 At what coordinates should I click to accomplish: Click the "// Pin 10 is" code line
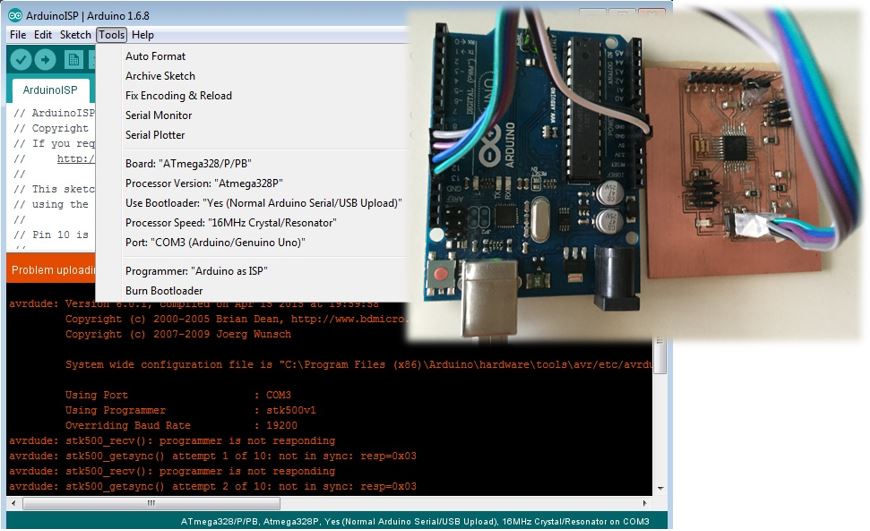pos(51,235)
